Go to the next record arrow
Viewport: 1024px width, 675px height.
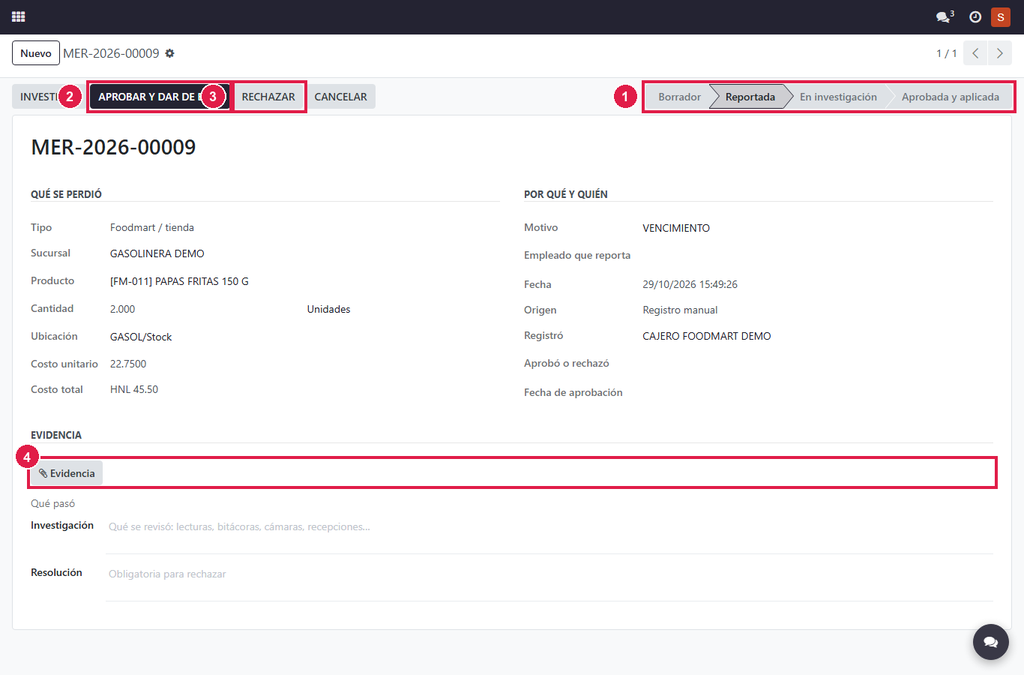pos(1000,54)
